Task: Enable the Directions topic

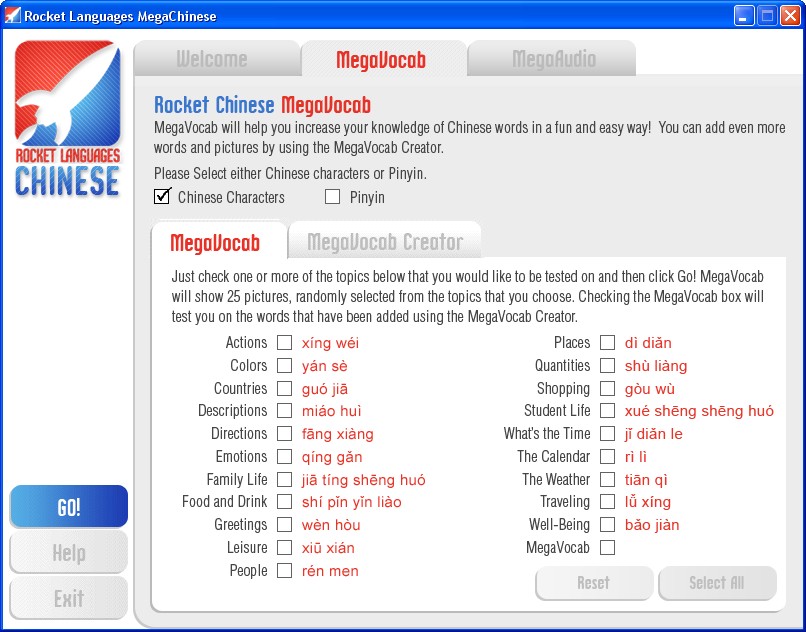Action: click(x=284, y=434)
